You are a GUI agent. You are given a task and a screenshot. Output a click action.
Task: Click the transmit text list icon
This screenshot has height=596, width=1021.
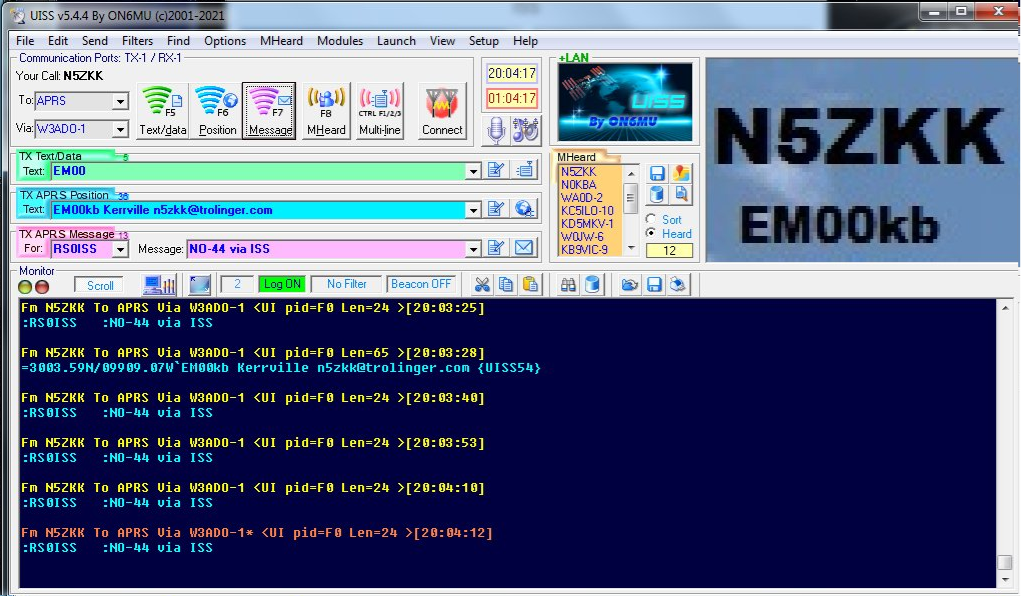click(x=524, y=171)
